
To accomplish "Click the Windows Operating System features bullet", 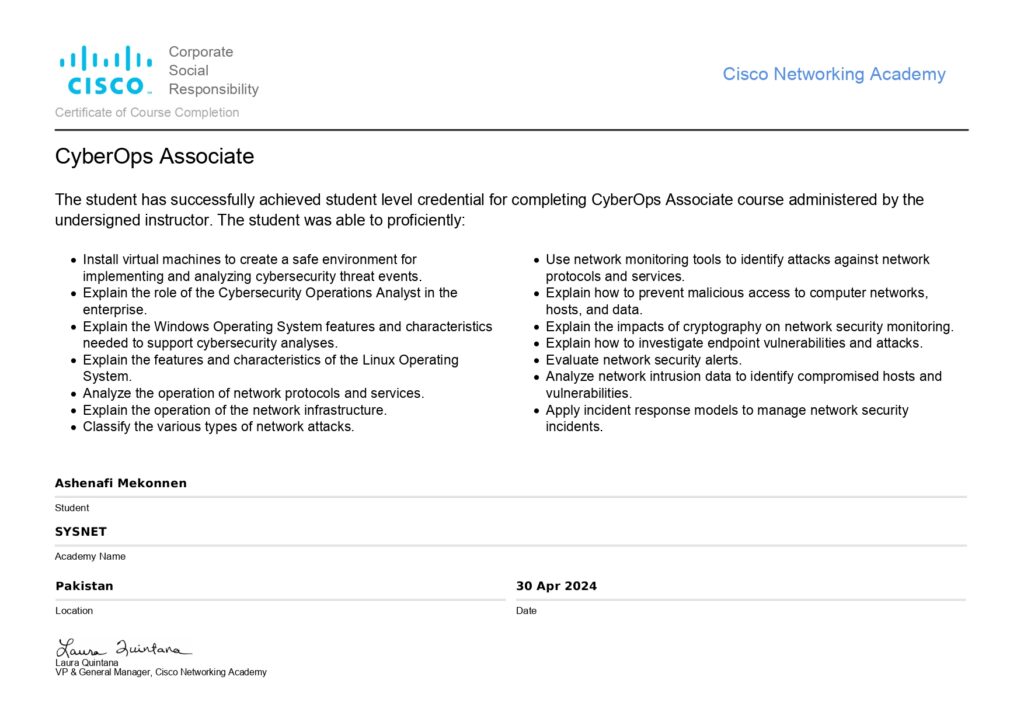I will pos(287,334).
